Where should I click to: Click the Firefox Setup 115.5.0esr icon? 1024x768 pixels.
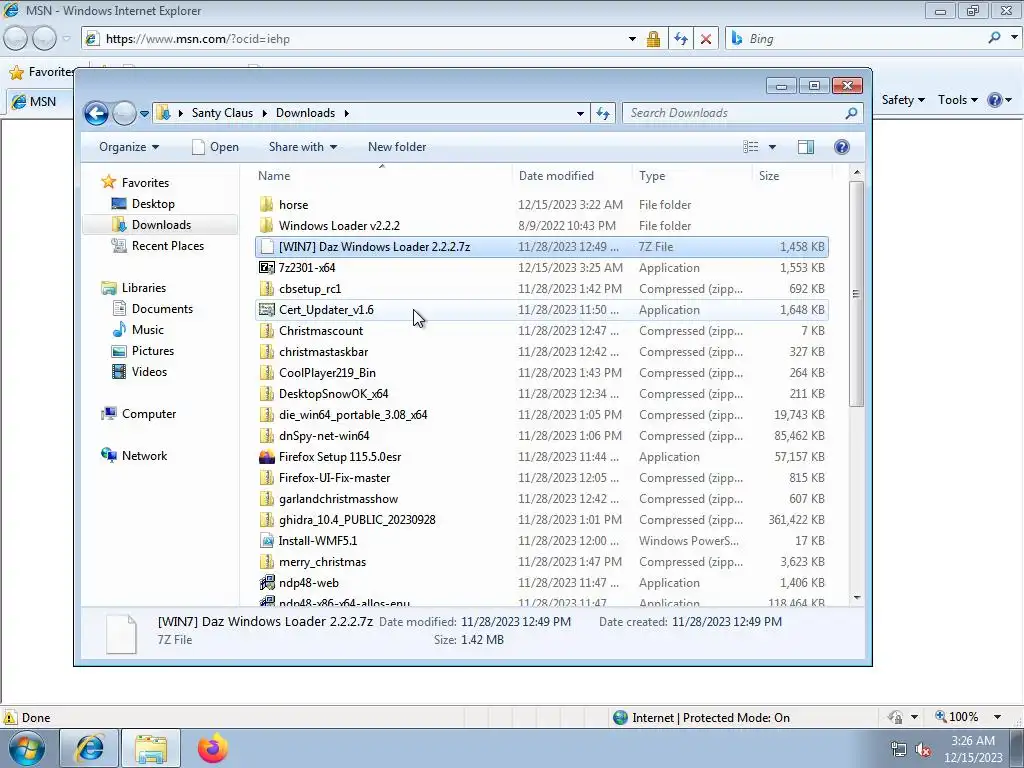(266, 457)
